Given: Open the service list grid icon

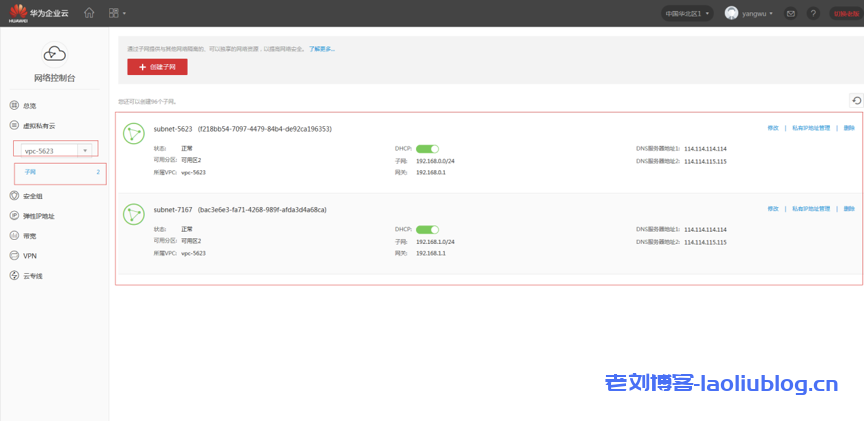Looking at the screenshot, I should (x=116, y=13).
